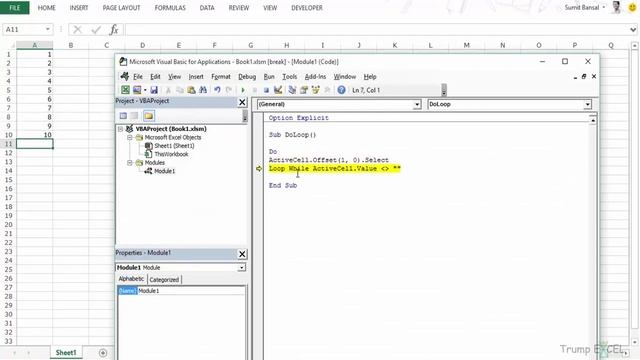Open the Excel FILE tab

(15, 8)
